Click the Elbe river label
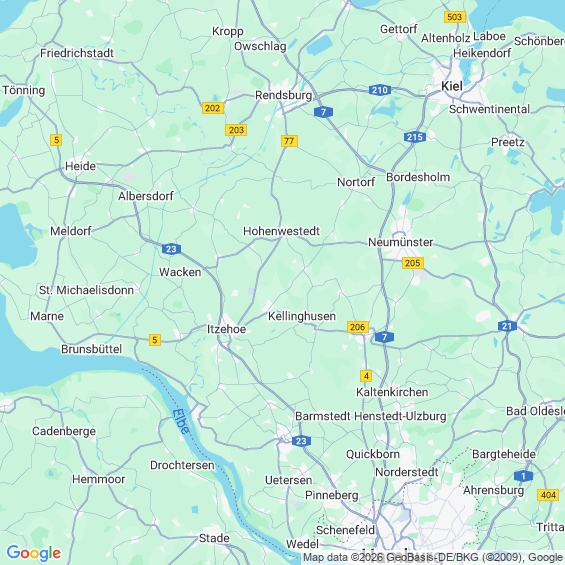 [x=181, y=422]
